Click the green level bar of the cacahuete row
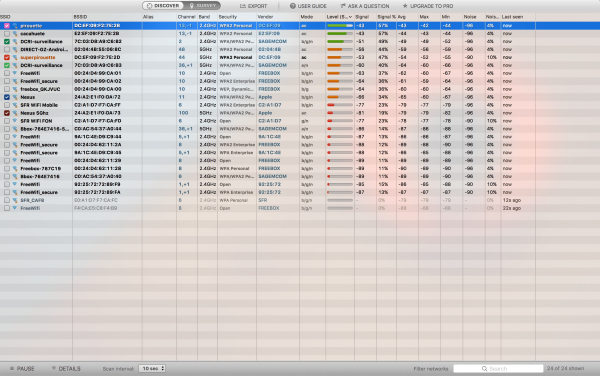This screenshot has width=600, height=376. 340,34
